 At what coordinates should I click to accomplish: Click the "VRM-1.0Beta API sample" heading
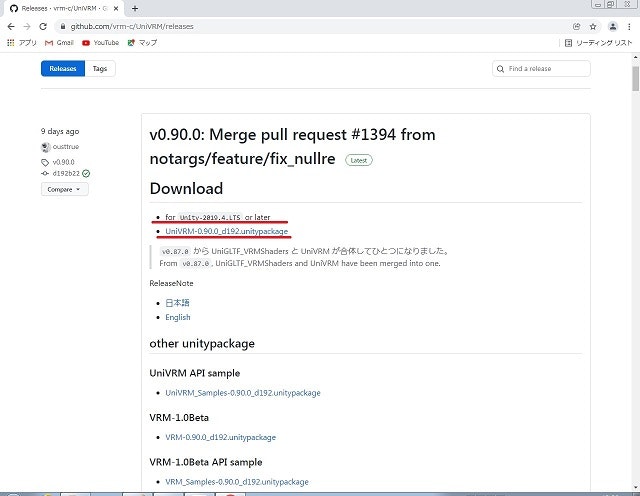point(206,462)
